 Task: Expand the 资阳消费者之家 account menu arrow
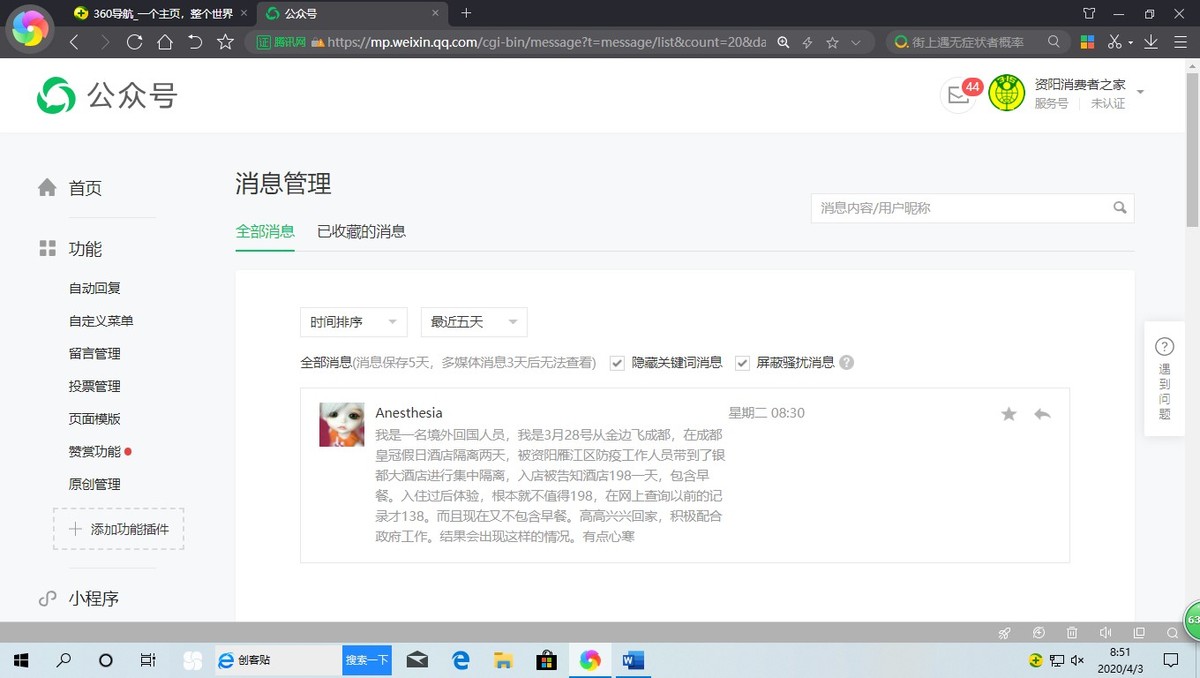pyautogui.click(x=1140, y=93)
